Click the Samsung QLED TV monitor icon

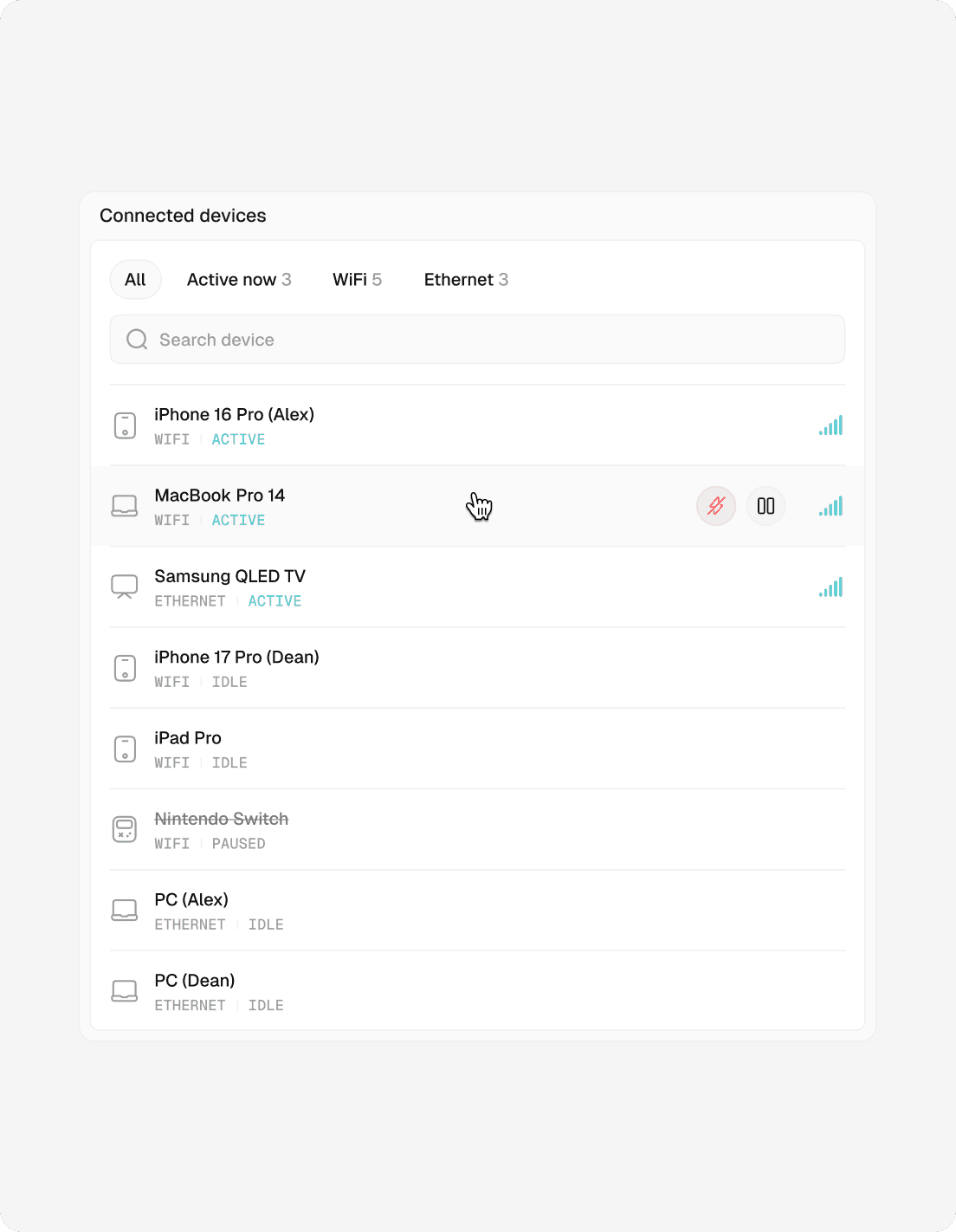(x=125, y=587)
